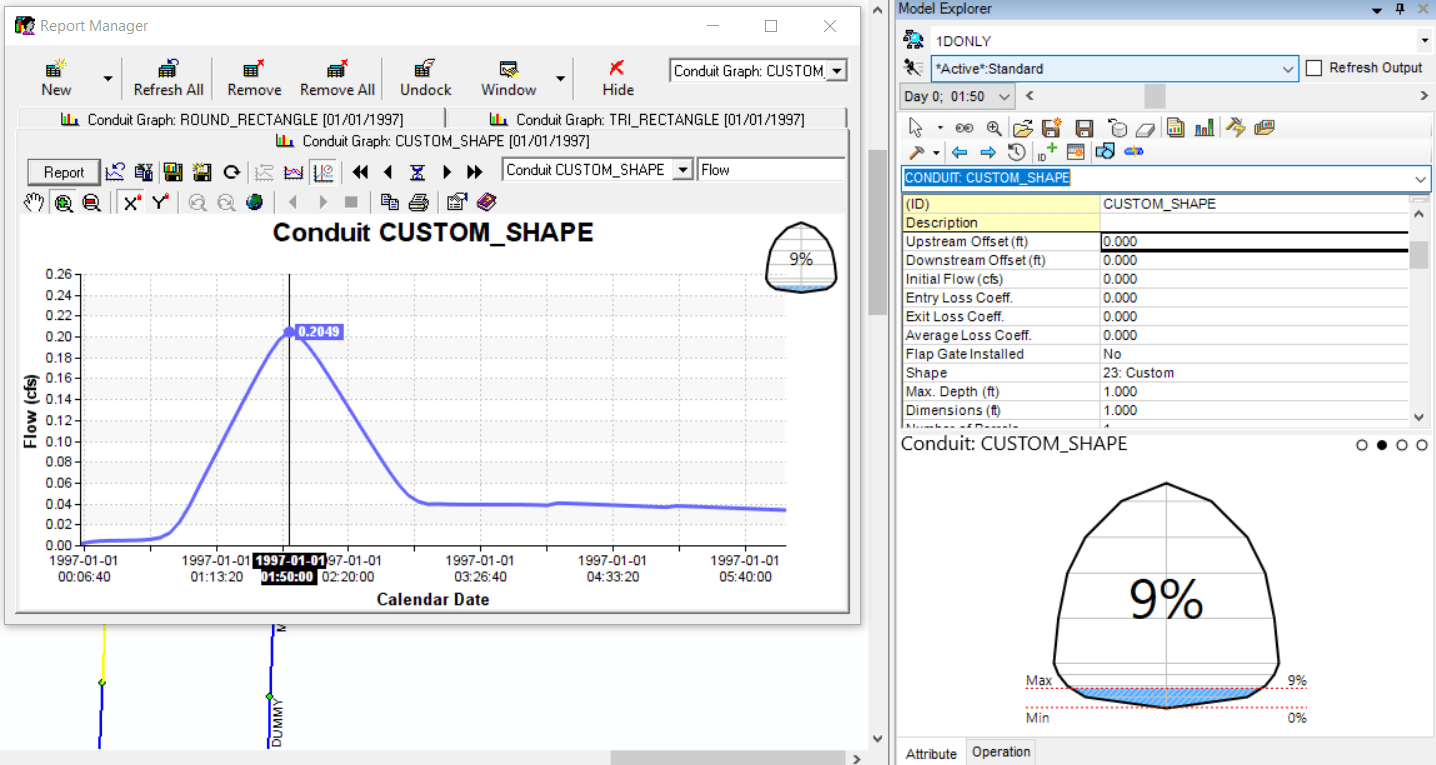Click the blue forward arrow icon

tap(988, 152)
